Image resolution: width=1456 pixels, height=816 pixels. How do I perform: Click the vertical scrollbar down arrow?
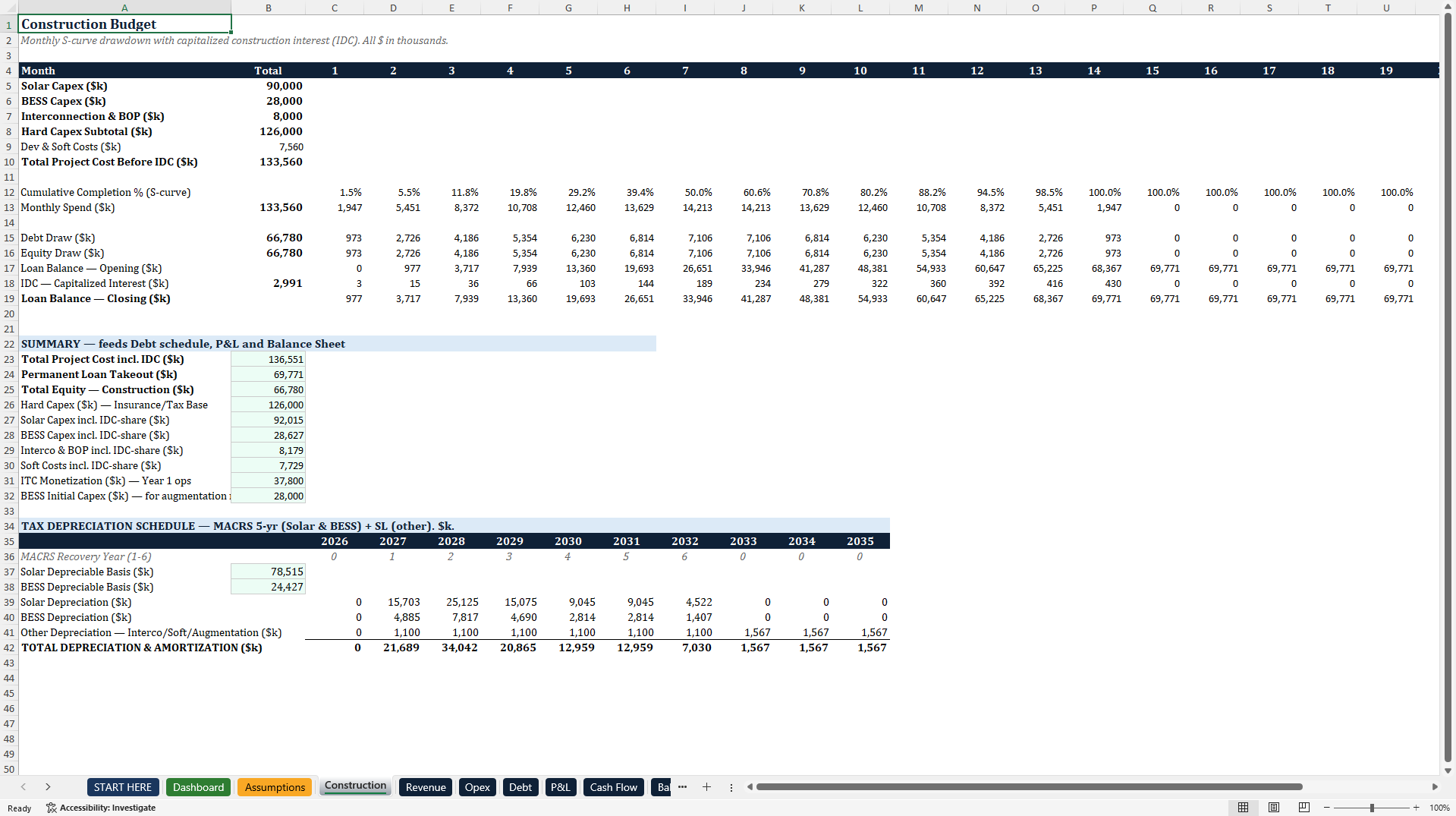(x=1448, y=770)
